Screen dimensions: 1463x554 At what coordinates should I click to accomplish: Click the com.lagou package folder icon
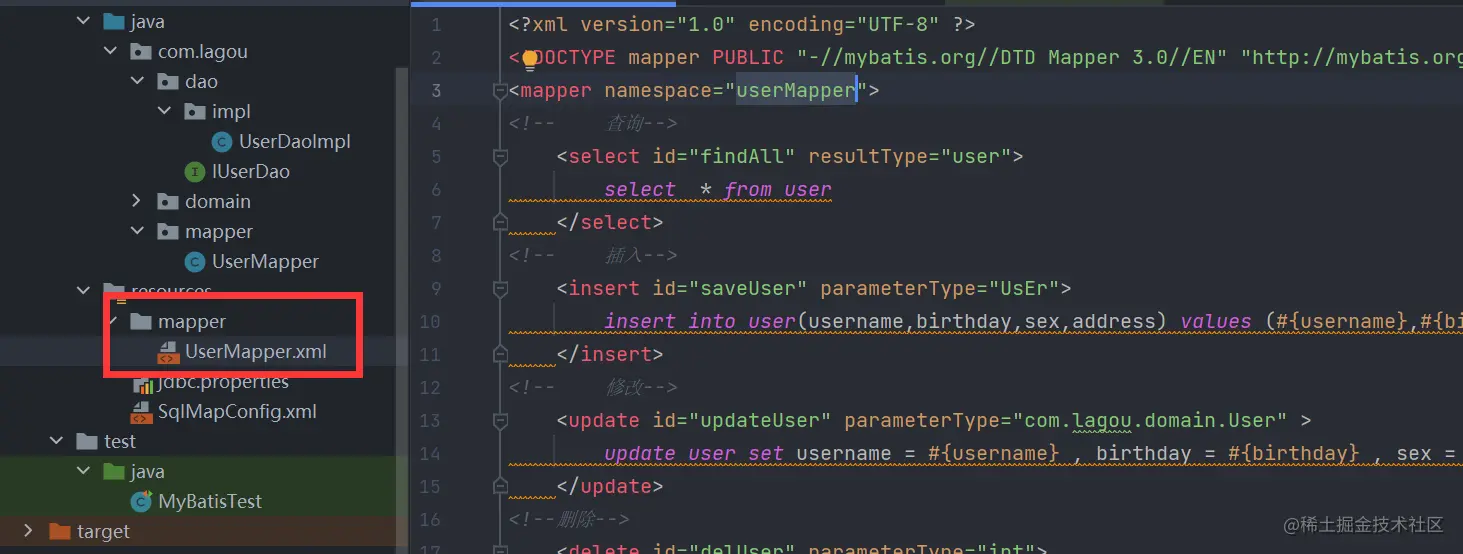pos(141,51)
